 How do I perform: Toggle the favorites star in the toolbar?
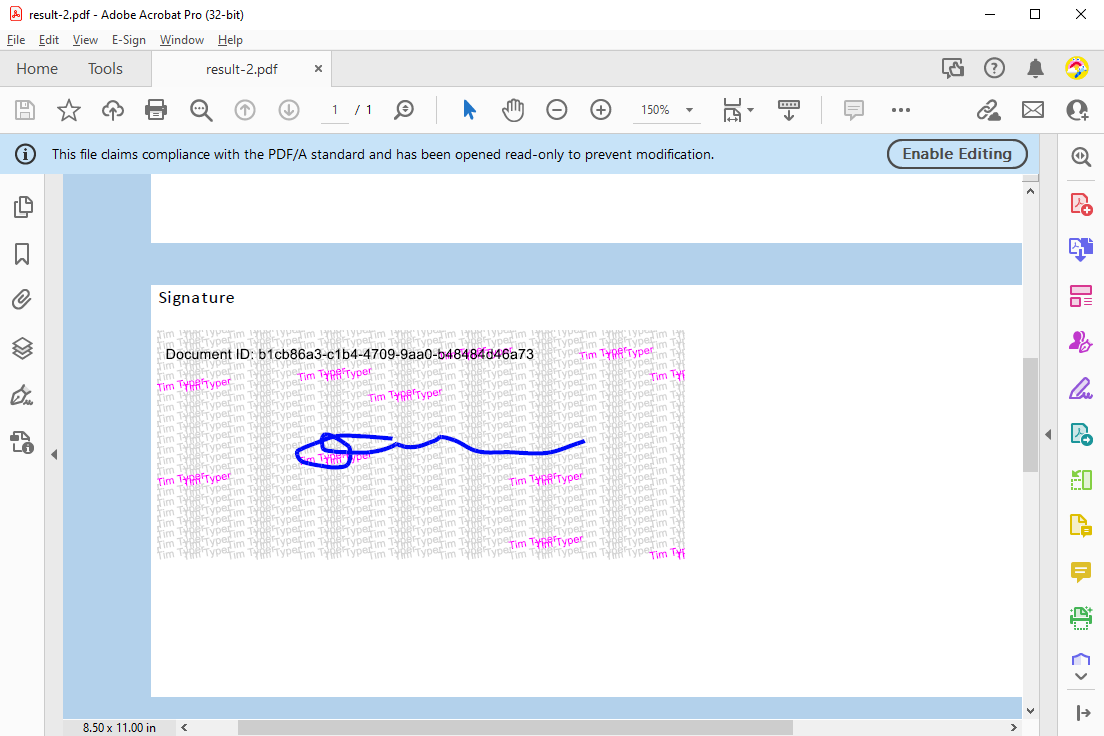coord(68,110)
